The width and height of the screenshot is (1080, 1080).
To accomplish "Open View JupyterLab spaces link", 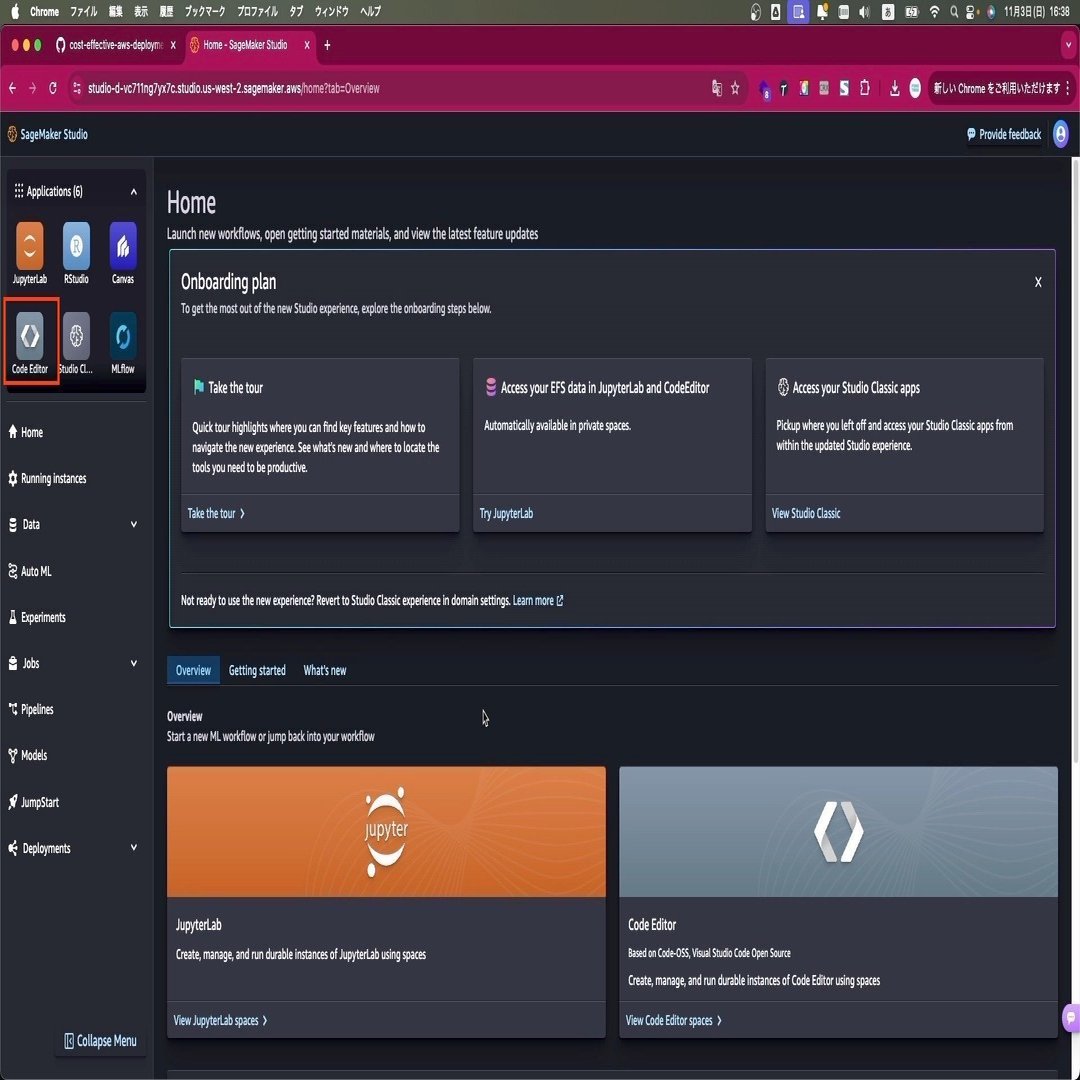I will (220, 1020).
